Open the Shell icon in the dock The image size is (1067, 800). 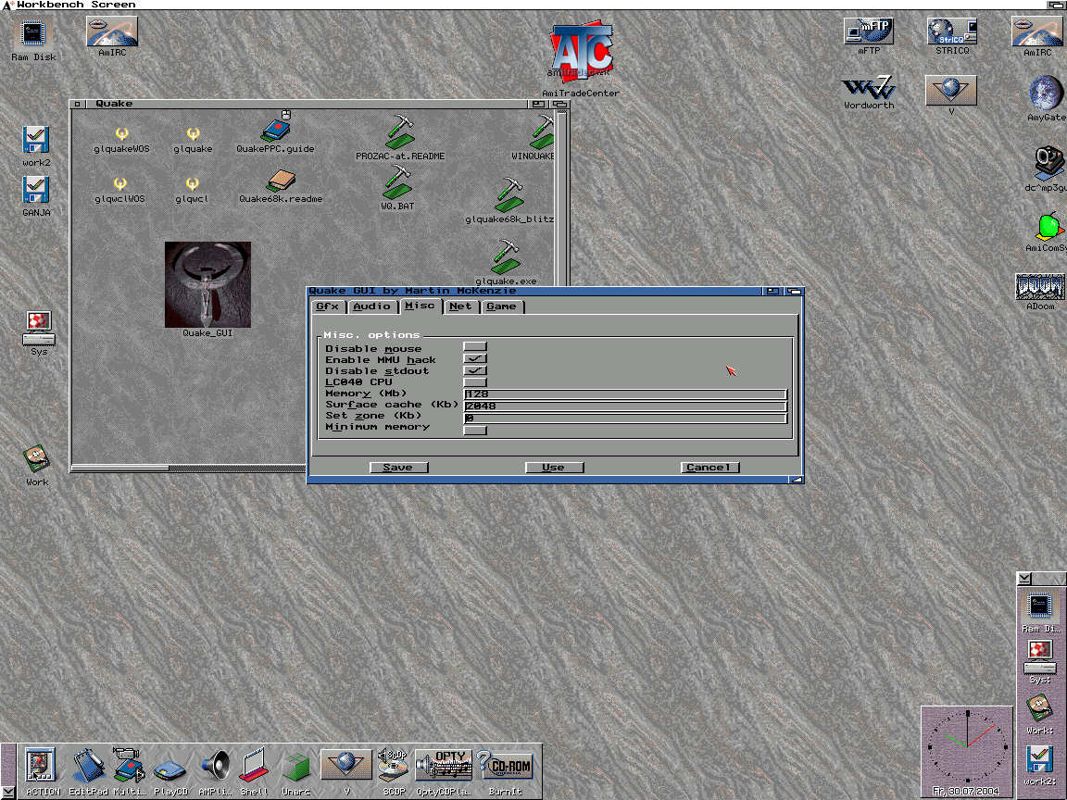(253, 767)
